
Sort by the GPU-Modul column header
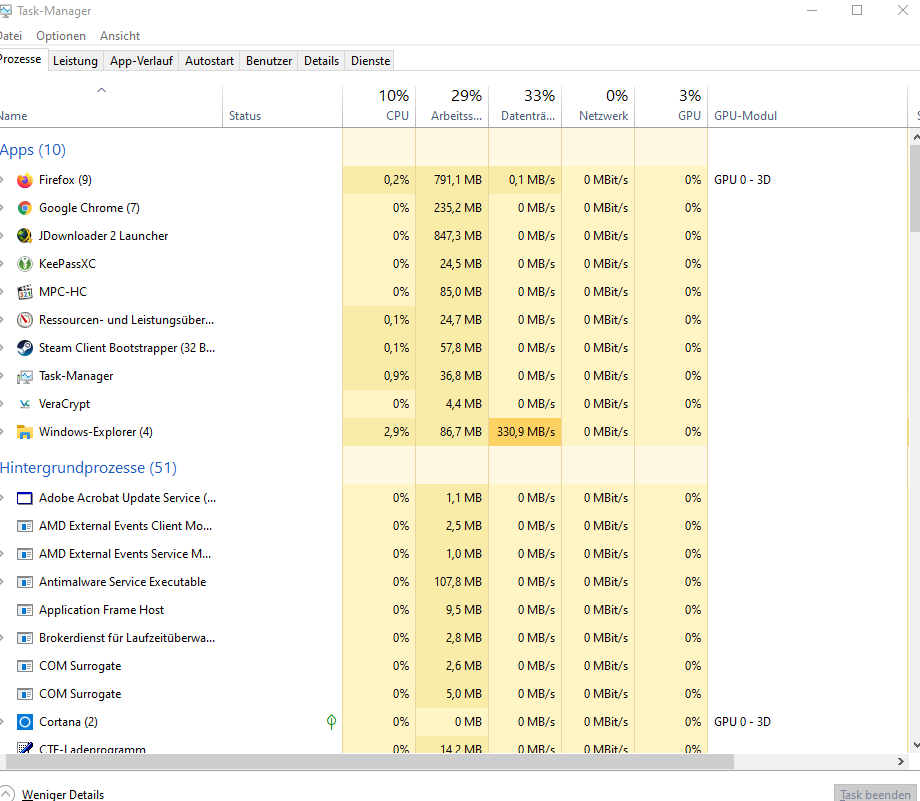click(807, 106)
